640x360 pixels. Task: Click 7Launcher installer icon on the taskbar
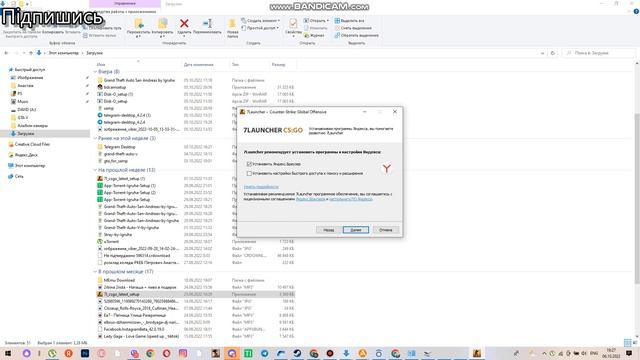[477, 353]
